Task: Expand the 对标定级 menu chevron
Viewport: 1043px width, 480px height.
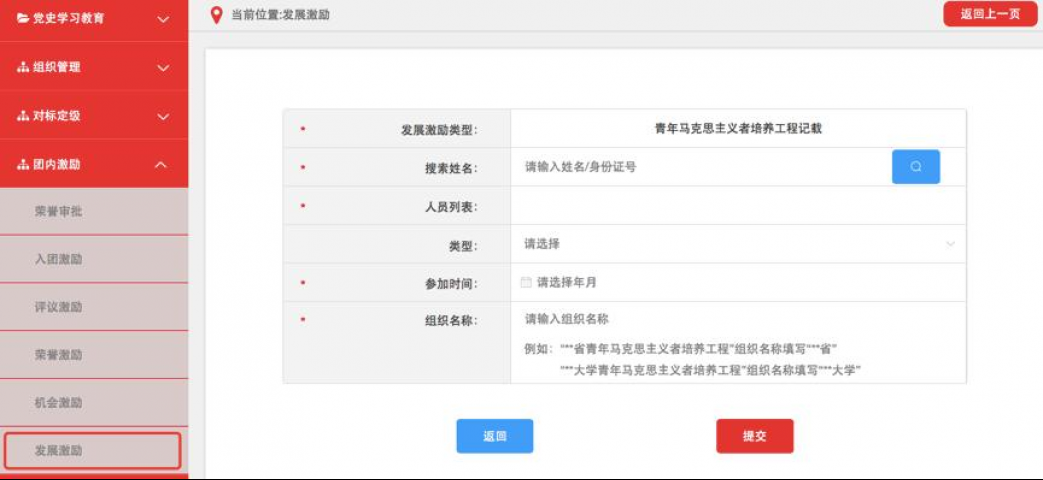Action: (163, 116)
